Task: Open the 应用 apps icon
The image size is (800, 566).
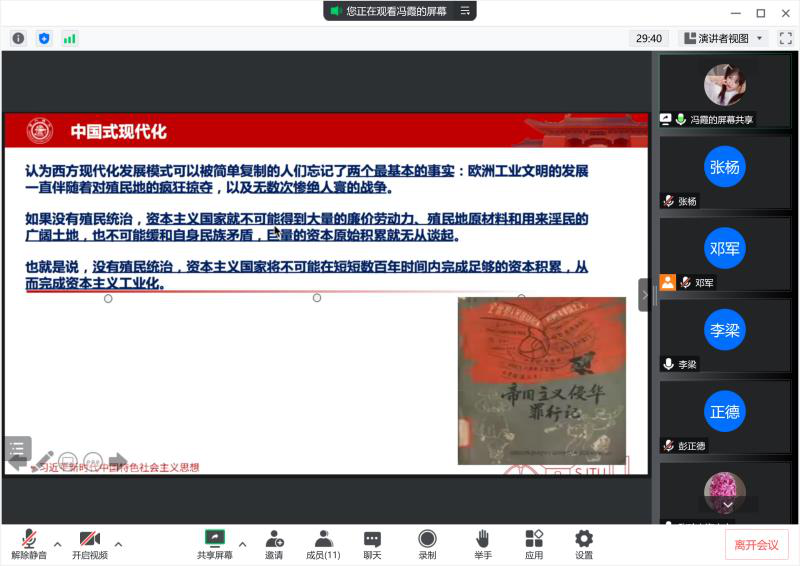Action: 534,544
